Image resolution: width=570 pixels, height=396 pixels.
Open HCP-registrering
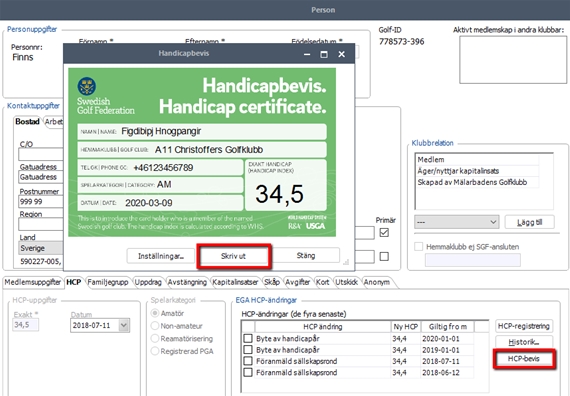(524, 326)
